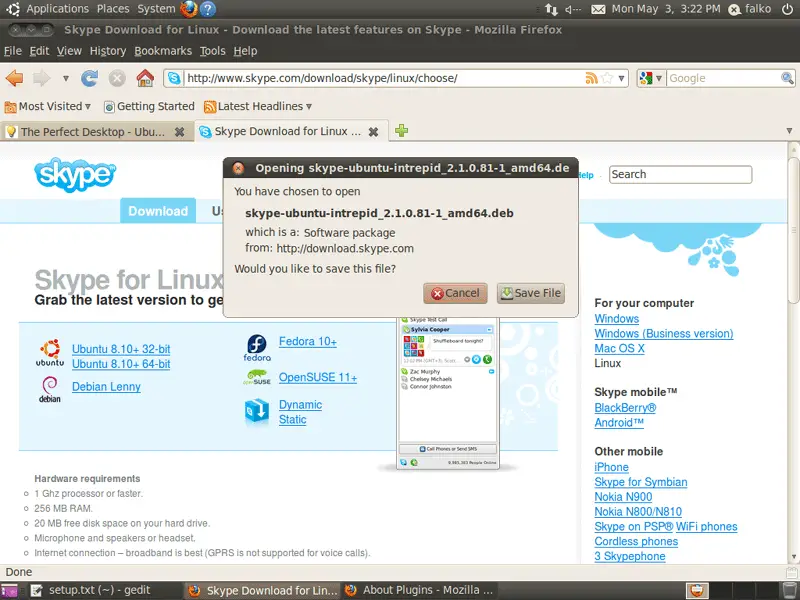Launch Firefox from the top panel icon
The width and height of the screenshot is (800, 600).
[189, 9]
